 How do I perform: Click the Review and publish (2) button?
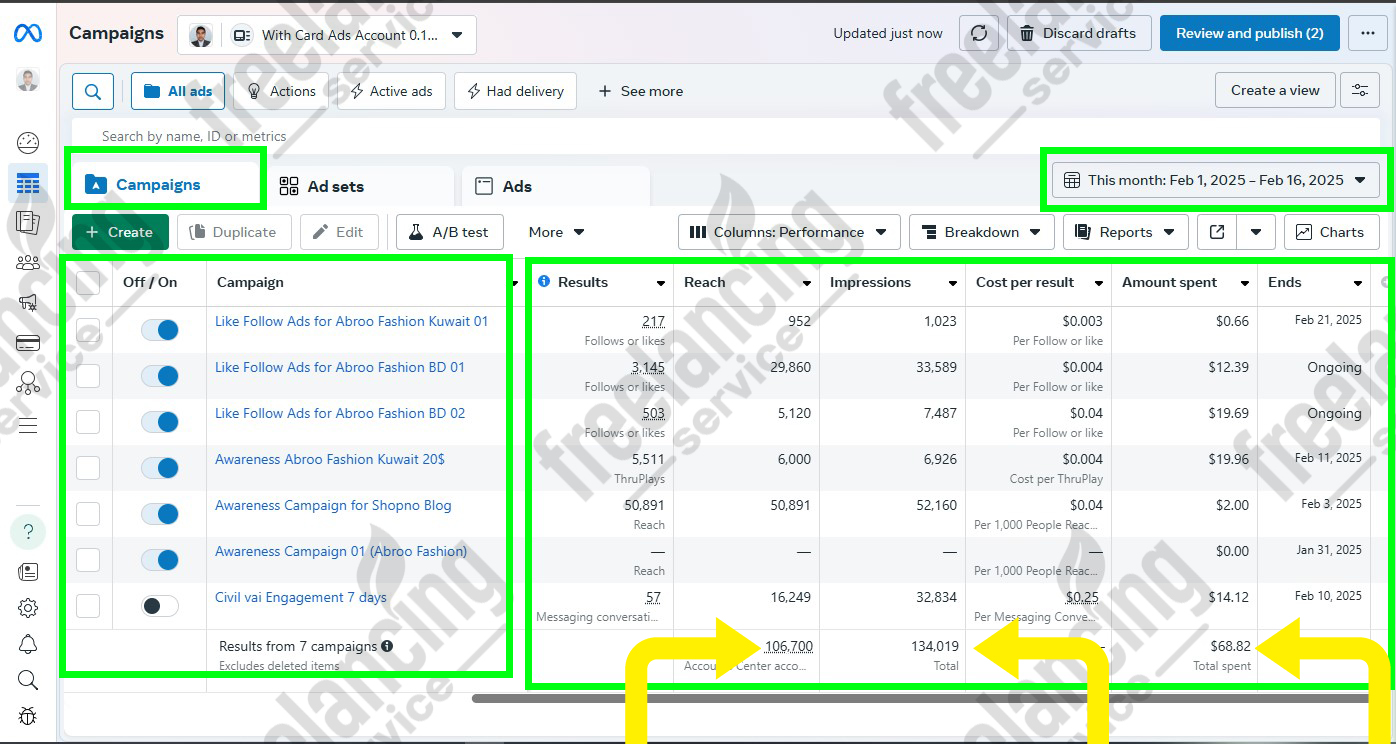tap(1250, 33)
